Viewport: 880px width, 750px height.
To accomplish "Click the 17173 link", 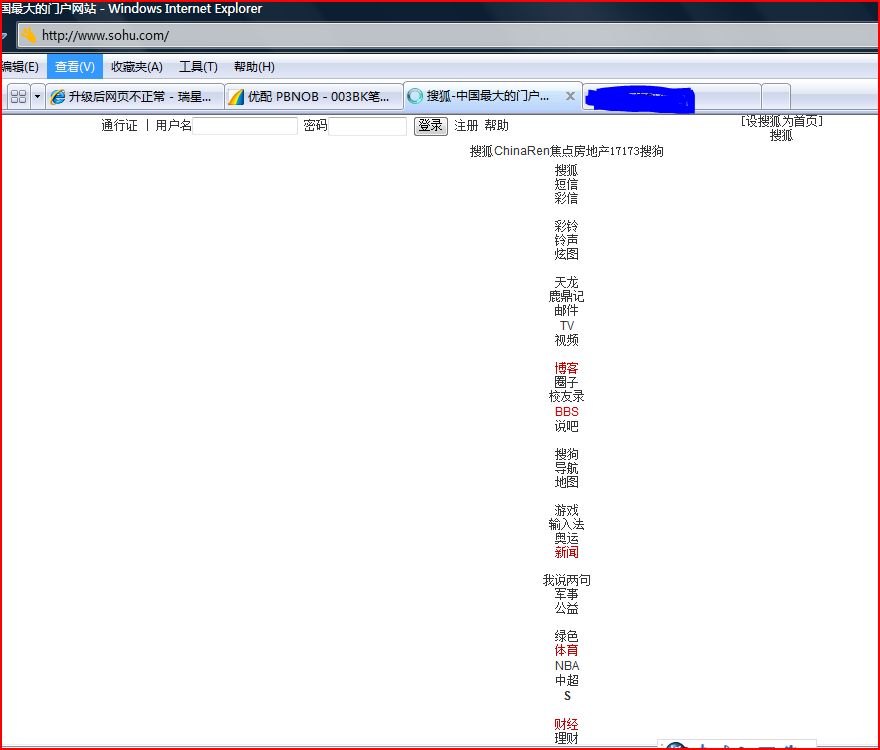I will tap(625, 151).
